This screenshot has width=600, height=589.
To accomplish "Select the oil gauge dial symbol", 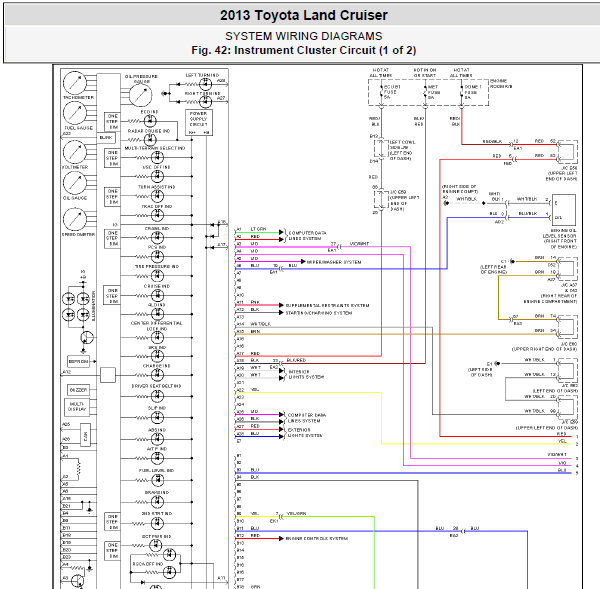I will pyautogui.click(x=75, y=183).
